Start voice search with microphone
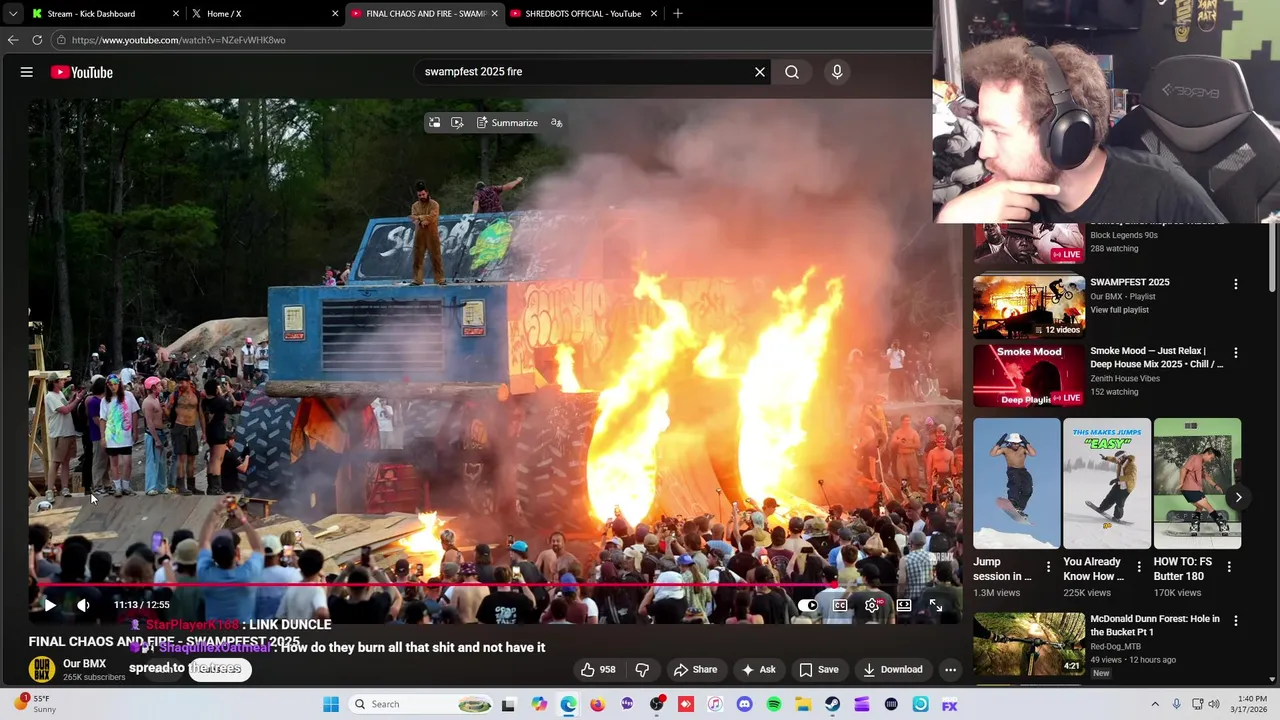The height and width of the screenshot is (720, 1280). [837, 72]
